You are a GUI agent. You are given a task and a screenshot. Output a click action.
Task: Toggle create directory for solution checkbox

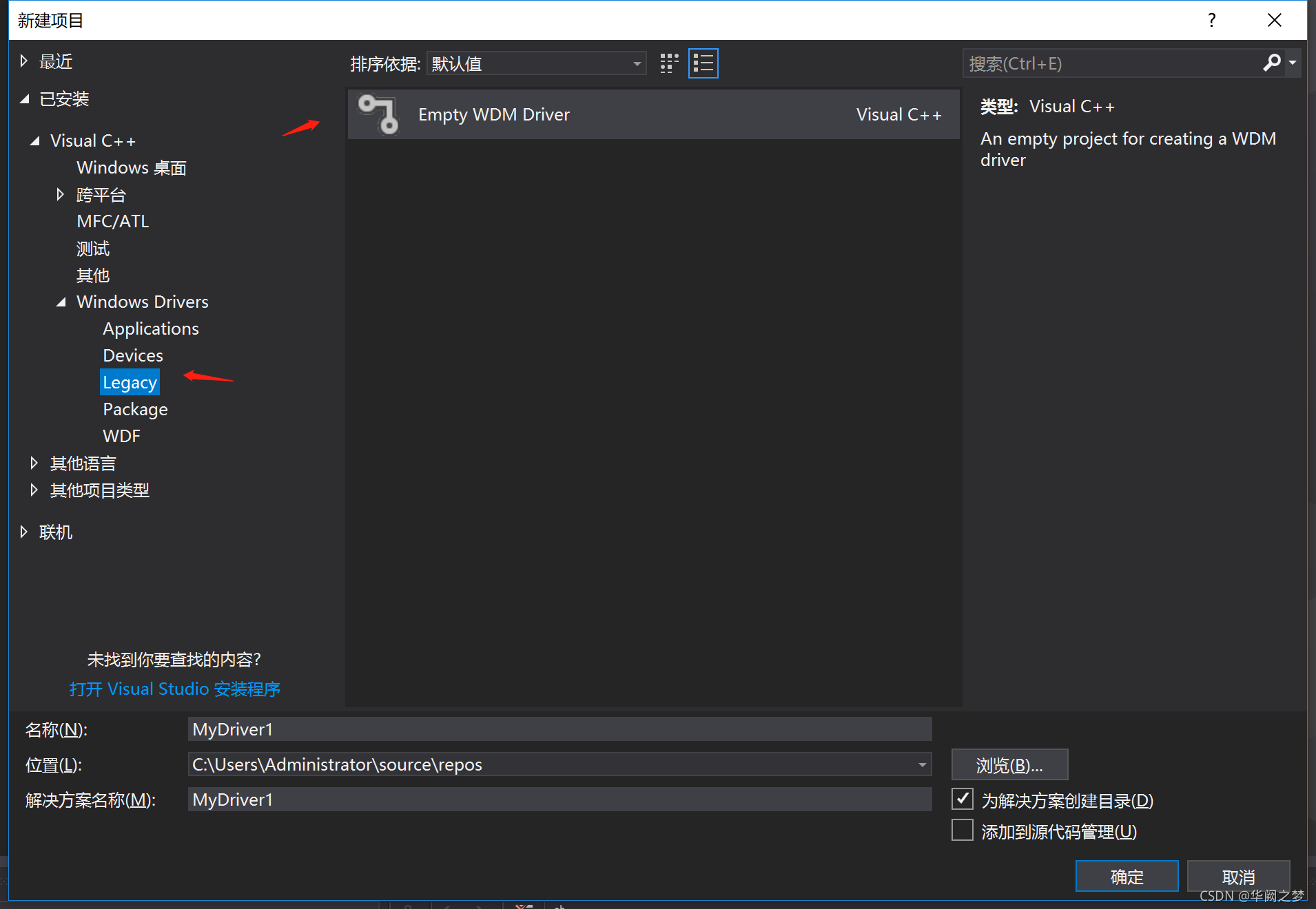963,800
